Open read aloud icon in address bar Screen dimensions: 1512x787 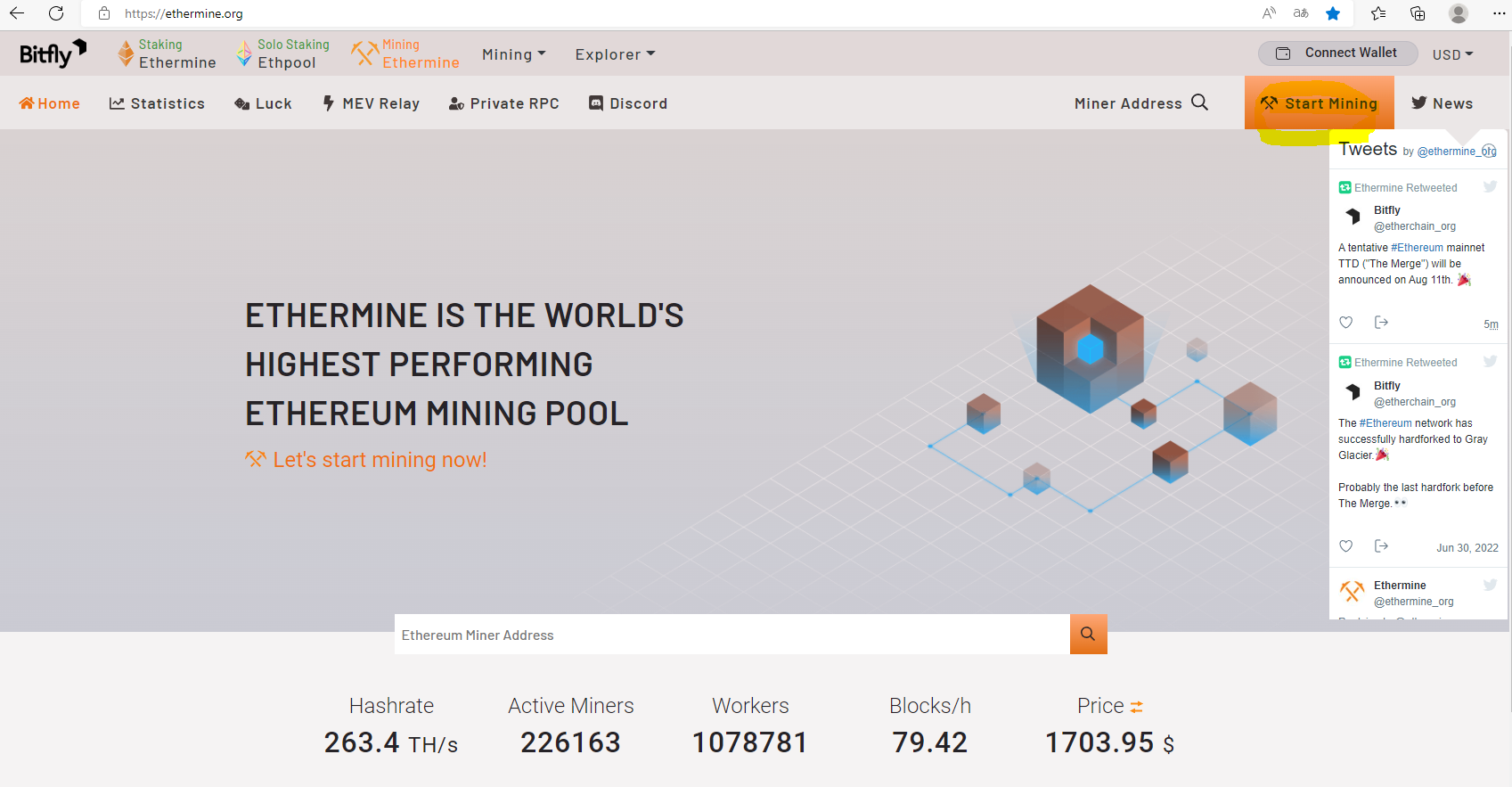(x=1270, y=13)
